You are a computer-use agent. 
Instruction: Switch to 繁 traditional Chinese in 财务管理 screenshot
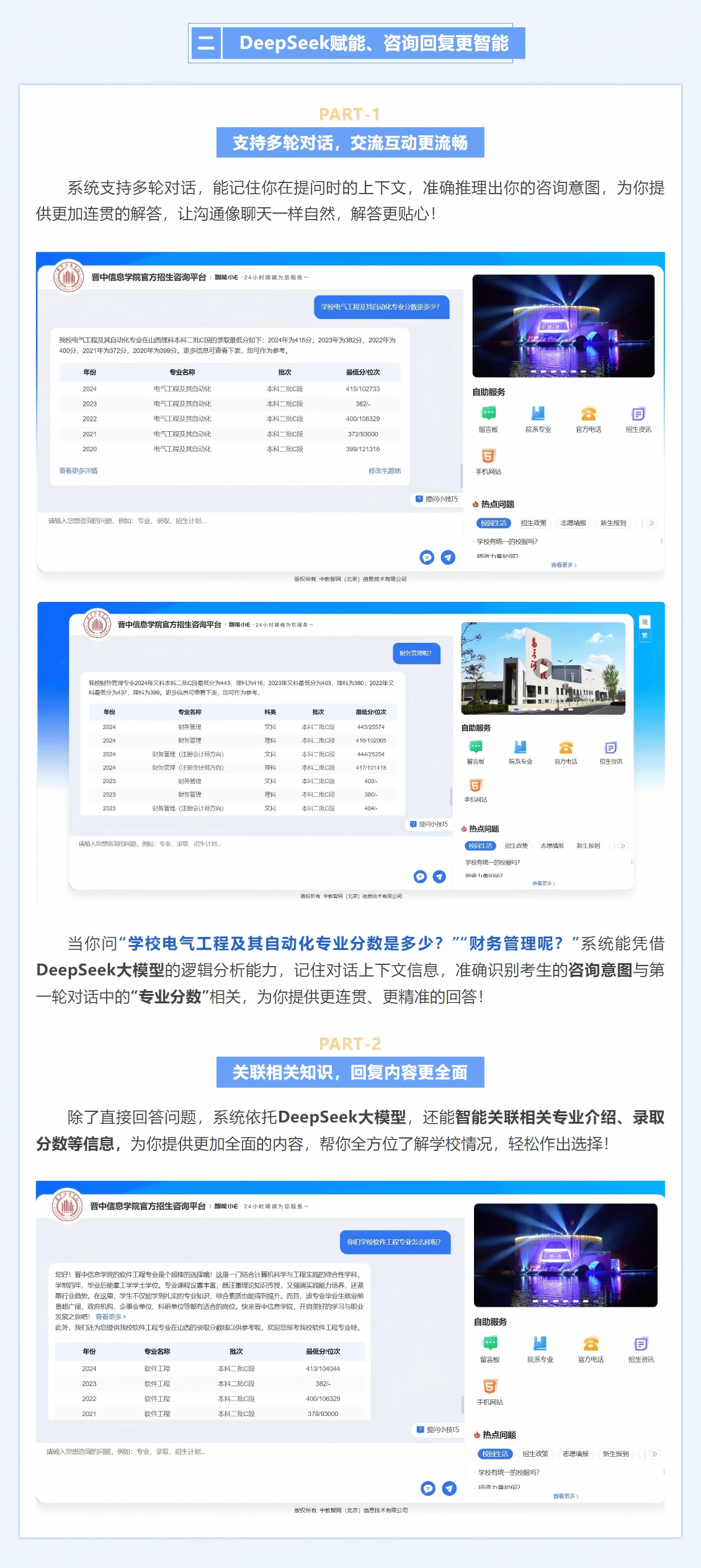[645, 635]
